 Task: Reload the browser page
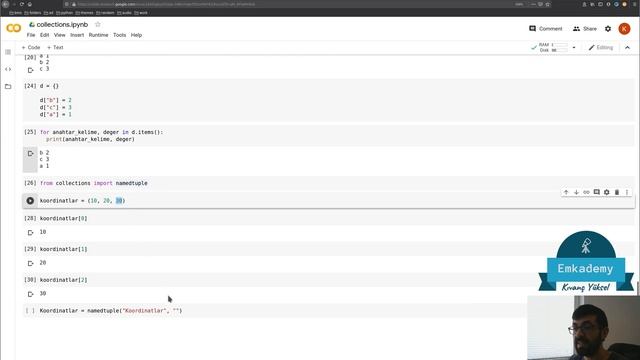(22, 4)
